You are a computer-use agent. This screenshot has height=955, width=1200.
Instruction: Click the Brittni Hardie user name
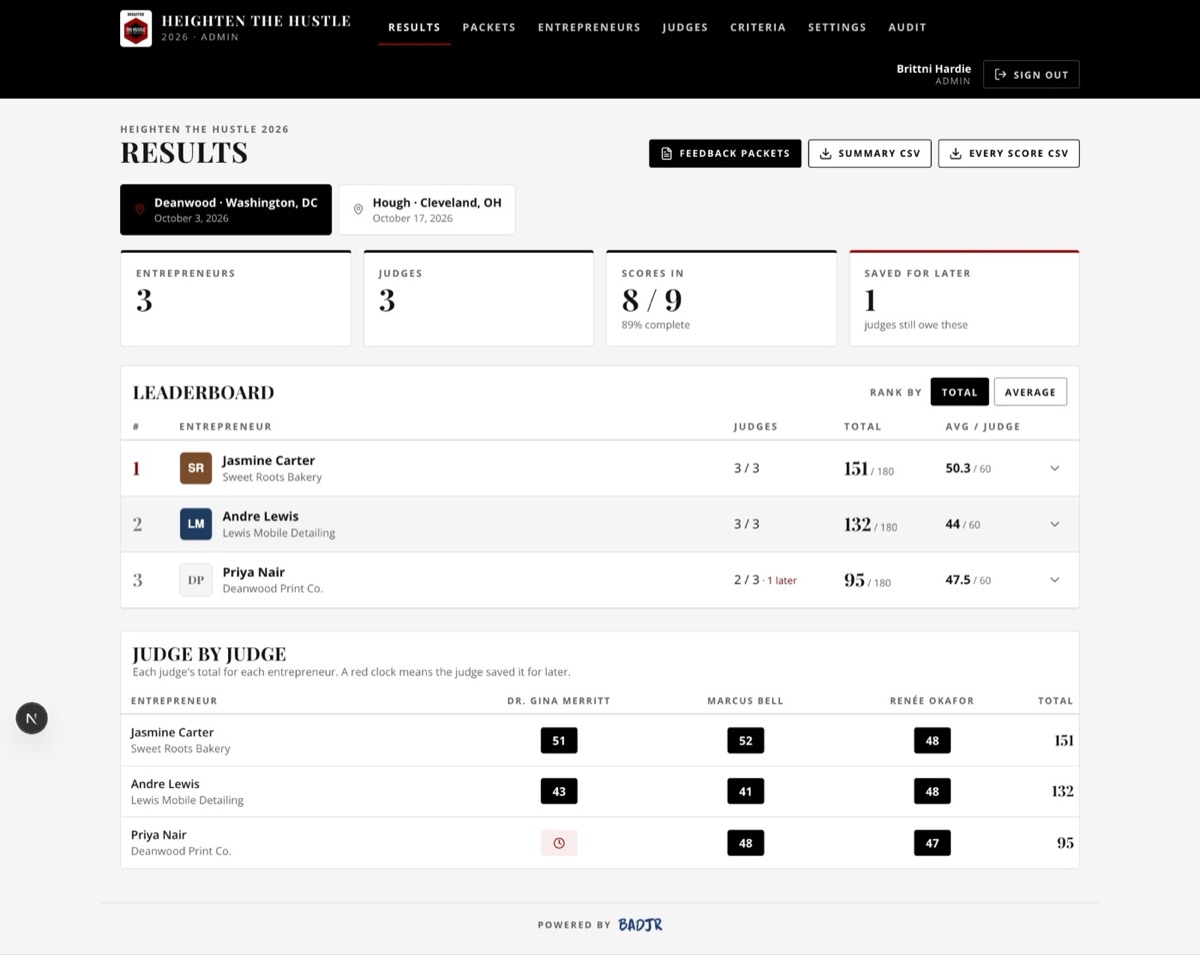(934, 69)
